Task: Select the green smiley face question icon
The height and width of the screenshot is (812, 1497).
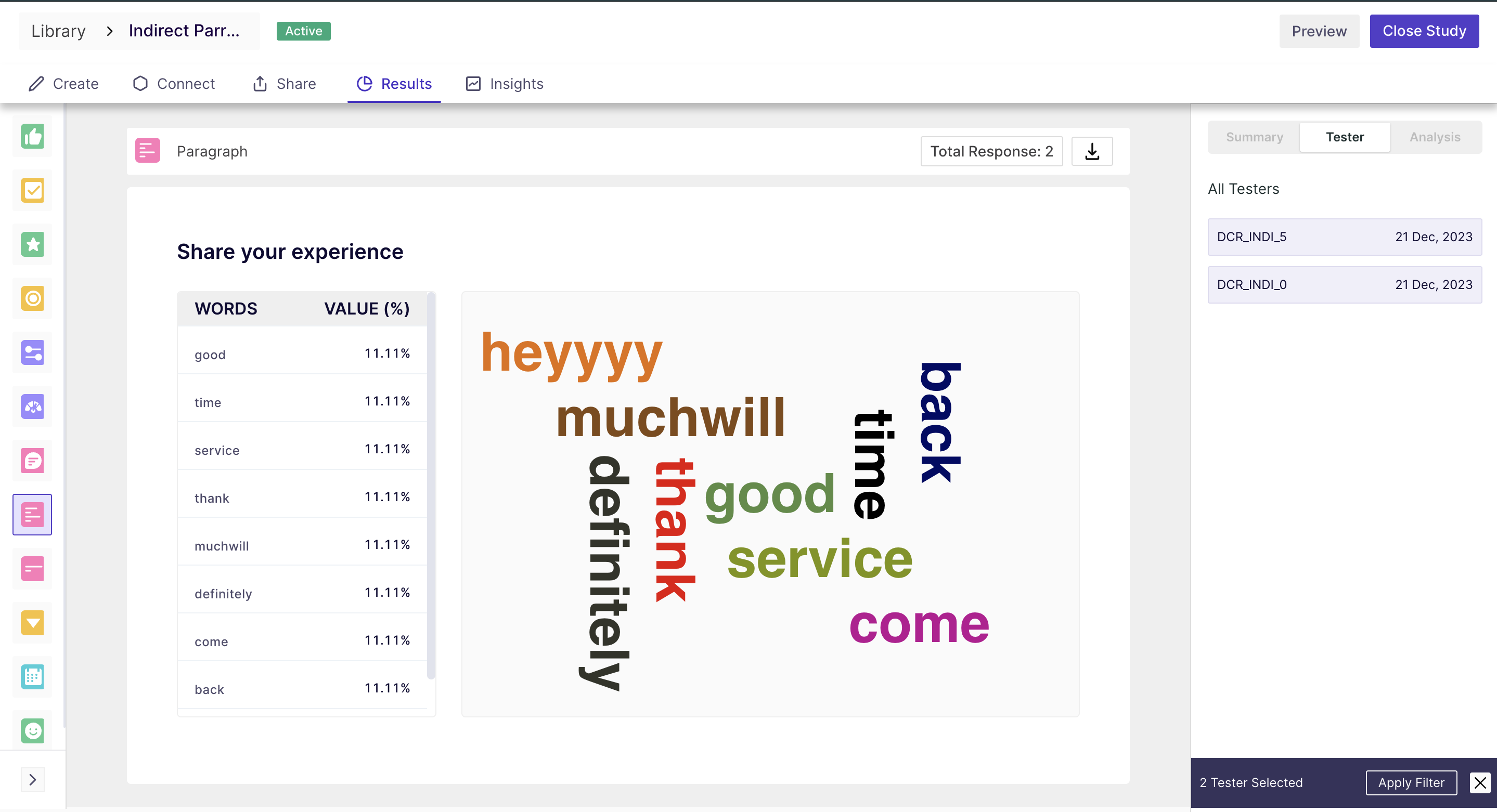Action: (x=33, y=731)
